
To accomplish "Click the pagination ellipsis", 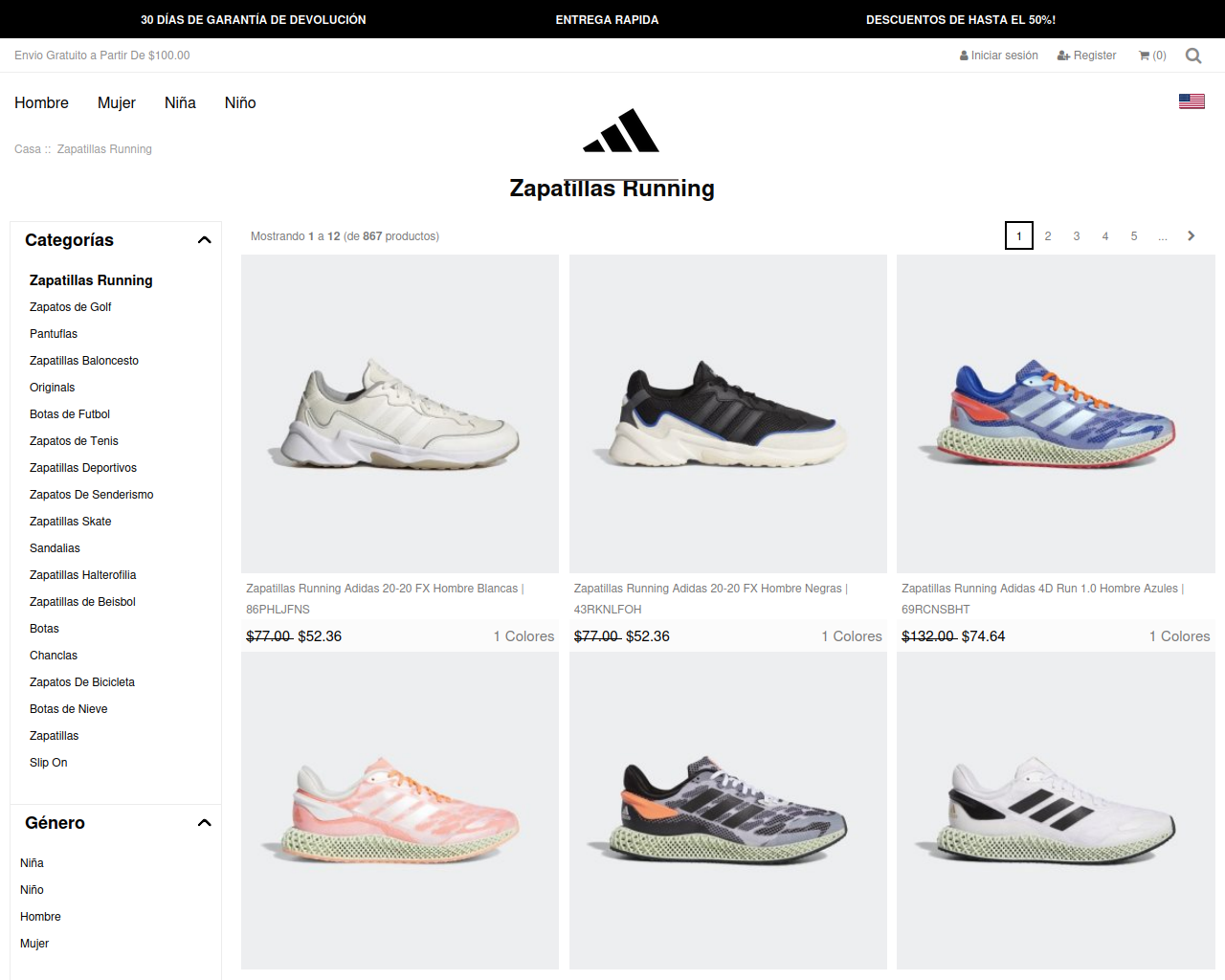I will point(1163,235).
